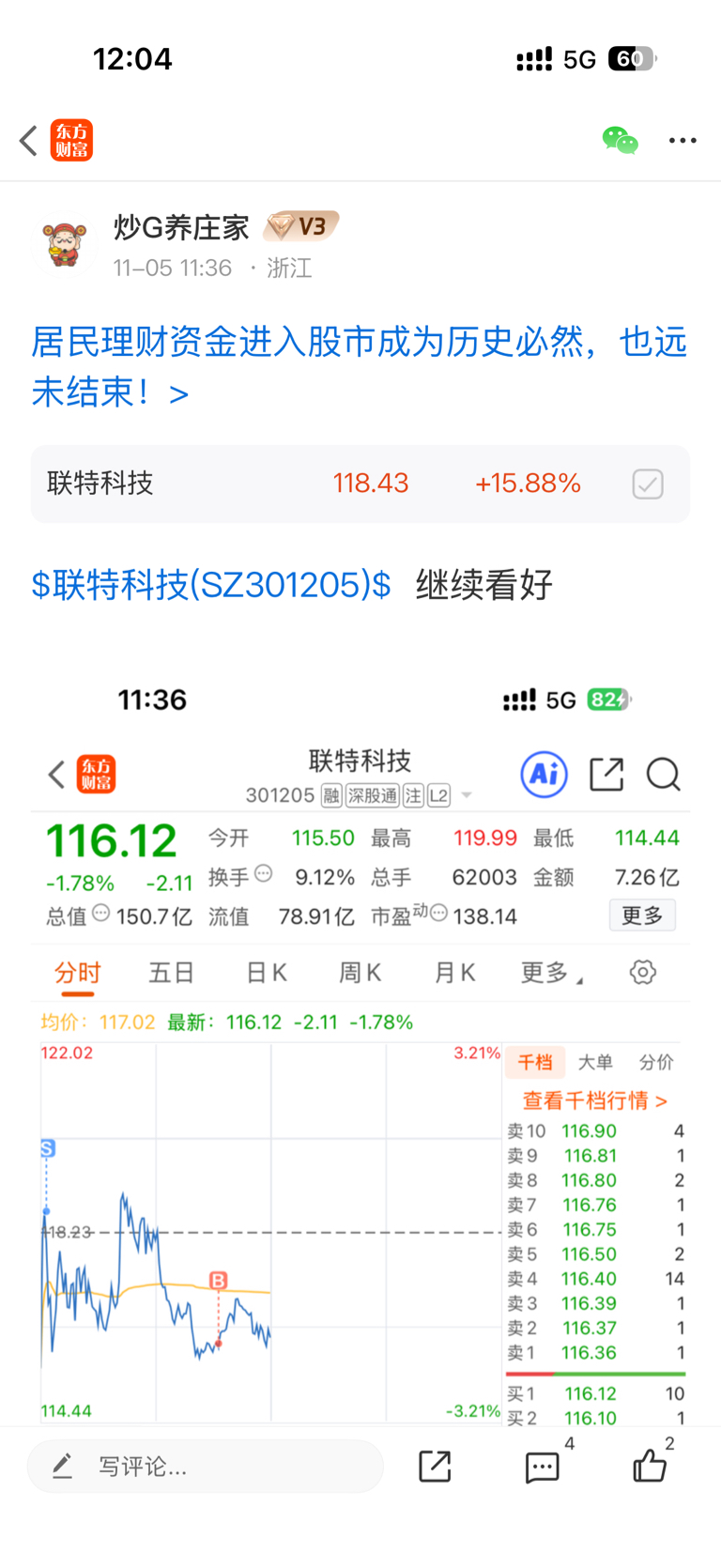The height and width of the screenshot is (1568, 721).
Task: Tap the pencil icon in comment box
Action: pyautogui.click(x=62, y=1467)
